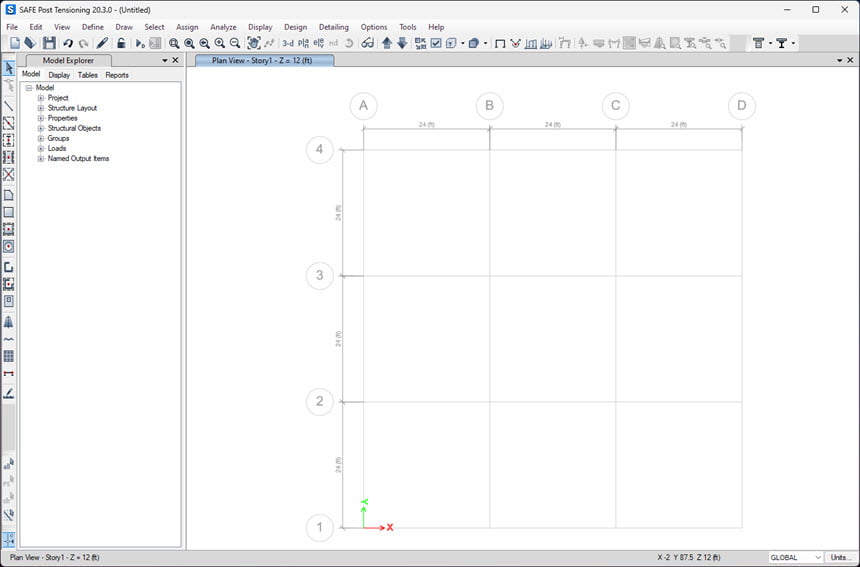Toggle the padlock model lock icon
Screen dimensions: 860x567
tap(121, 43)
